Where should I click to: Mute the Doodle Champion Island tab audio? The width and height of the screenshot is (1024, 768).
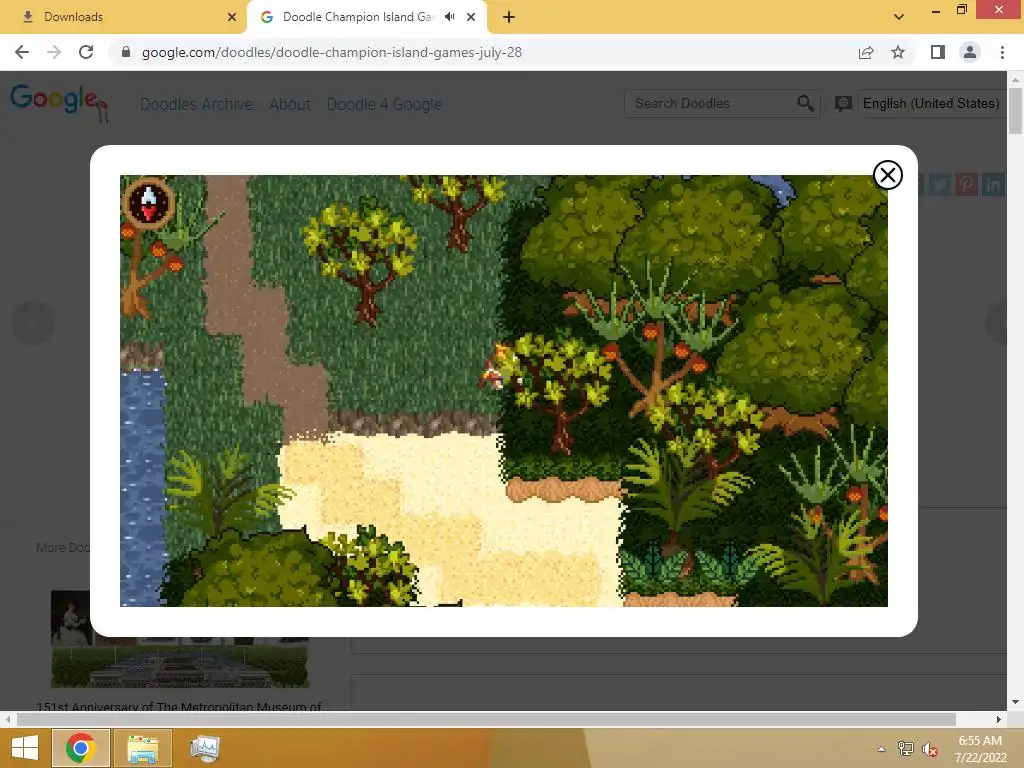(449, 17)
